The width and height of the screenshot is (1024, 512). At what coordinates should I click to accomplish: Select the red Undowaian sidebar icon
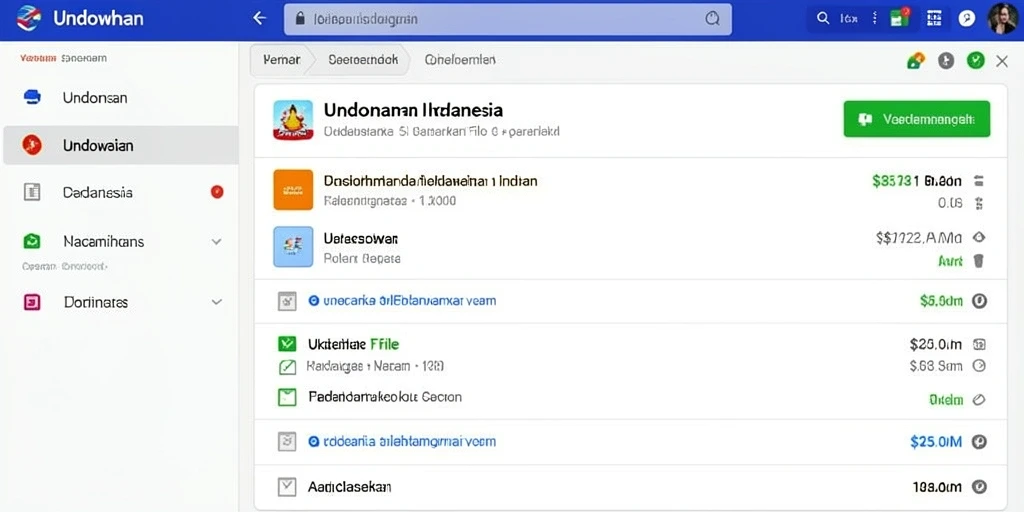[x=31, y=144]
